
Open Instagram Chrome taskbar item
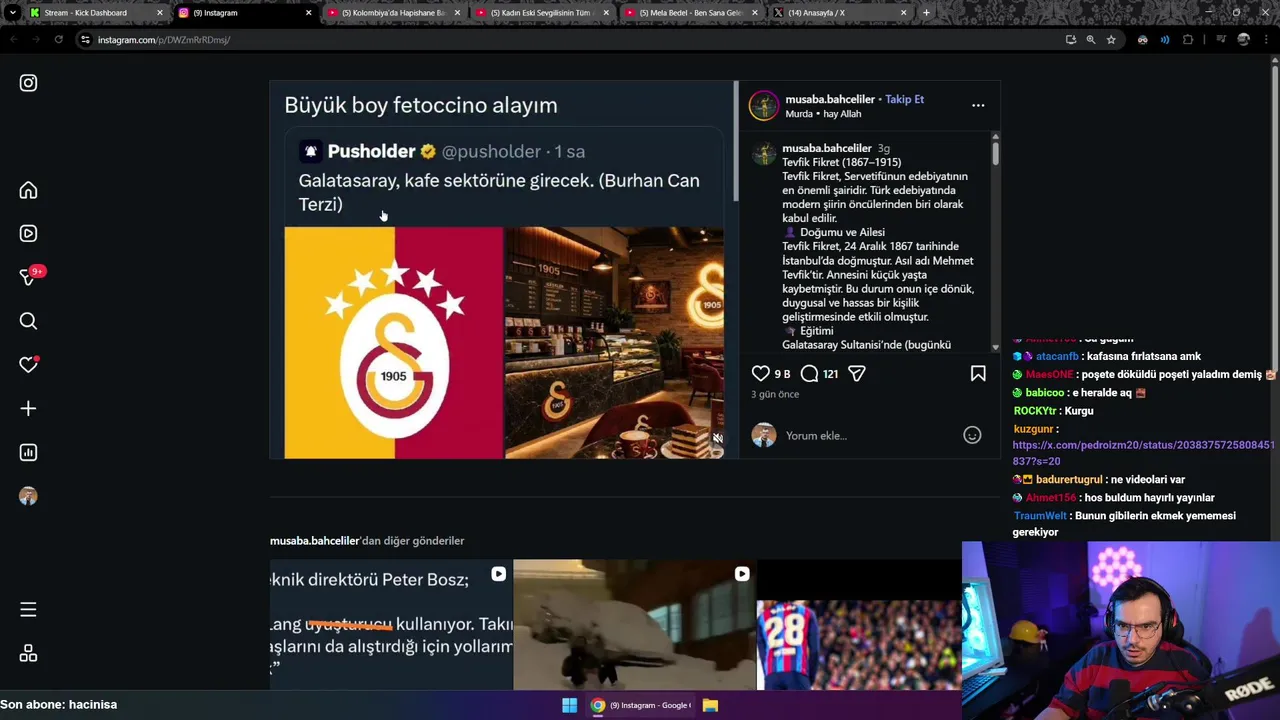pos(640,705)
